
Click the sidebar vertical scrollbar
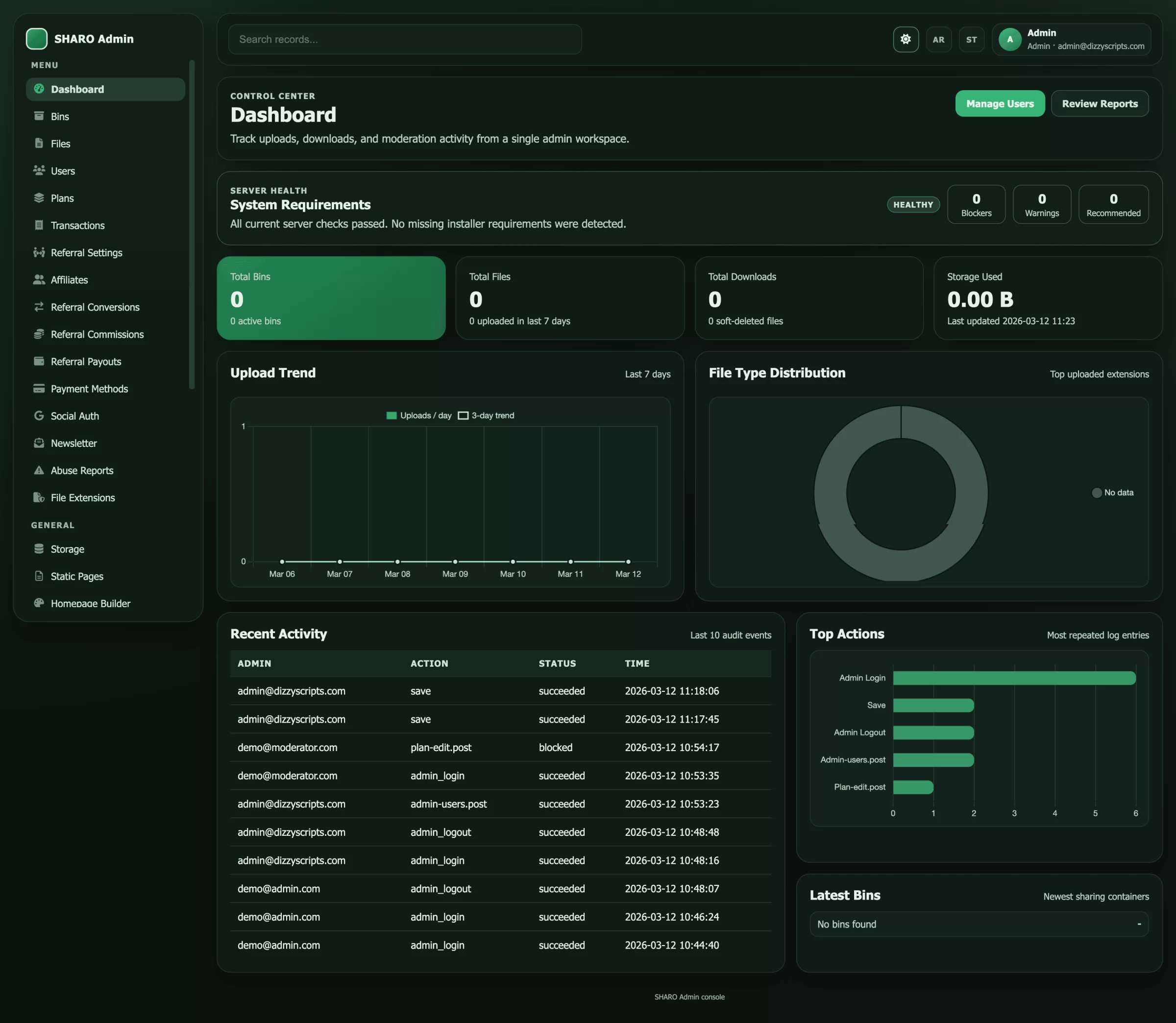point(192,224)
